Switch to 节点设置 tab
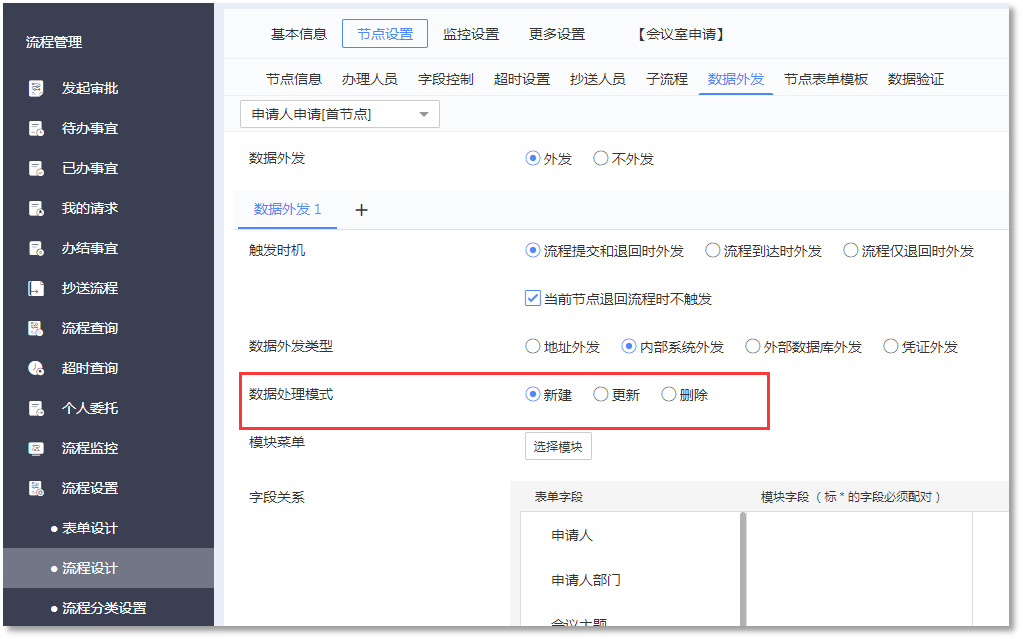The width and height of the screenshot is (1023, 639). pyautogui.click(x=385, y=34)
